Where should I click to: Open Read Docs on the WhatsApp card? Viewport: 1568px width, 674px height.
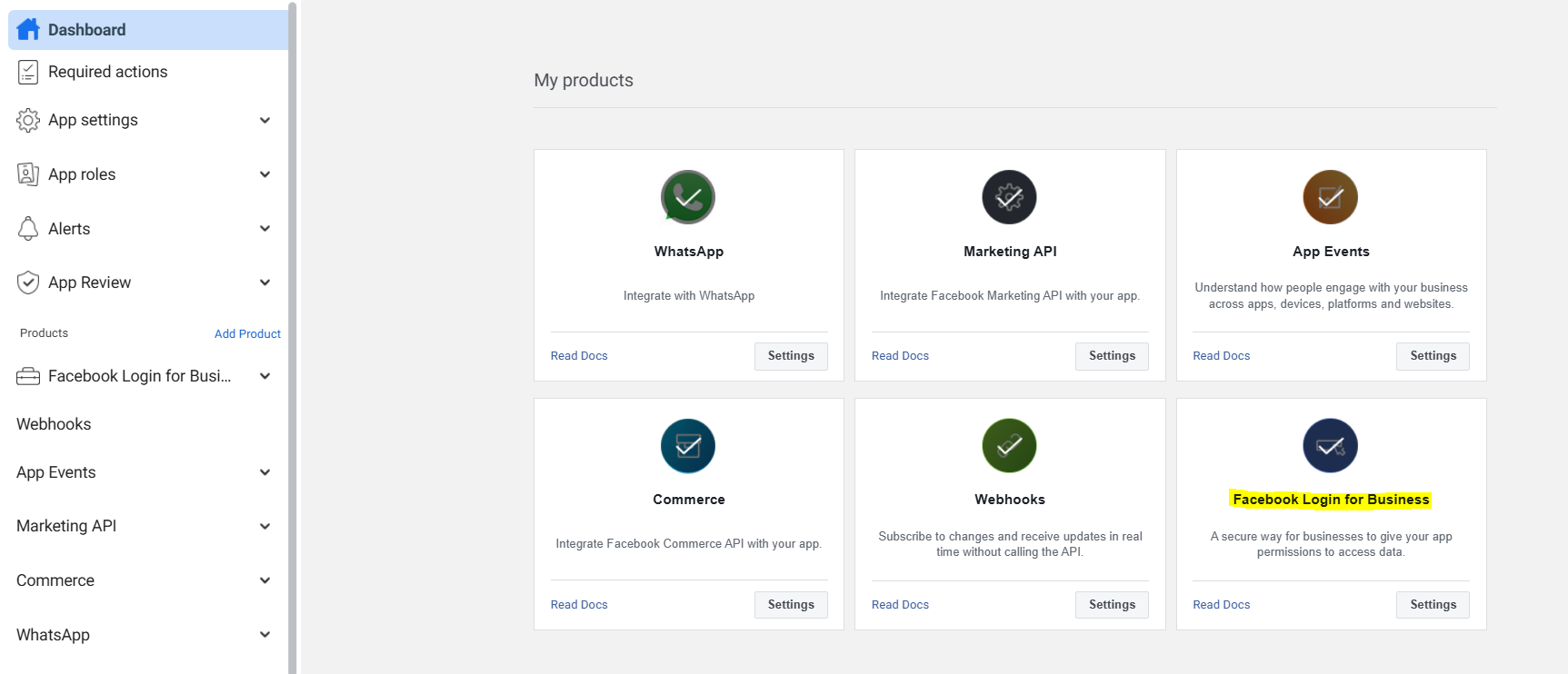tap(579, 356)
